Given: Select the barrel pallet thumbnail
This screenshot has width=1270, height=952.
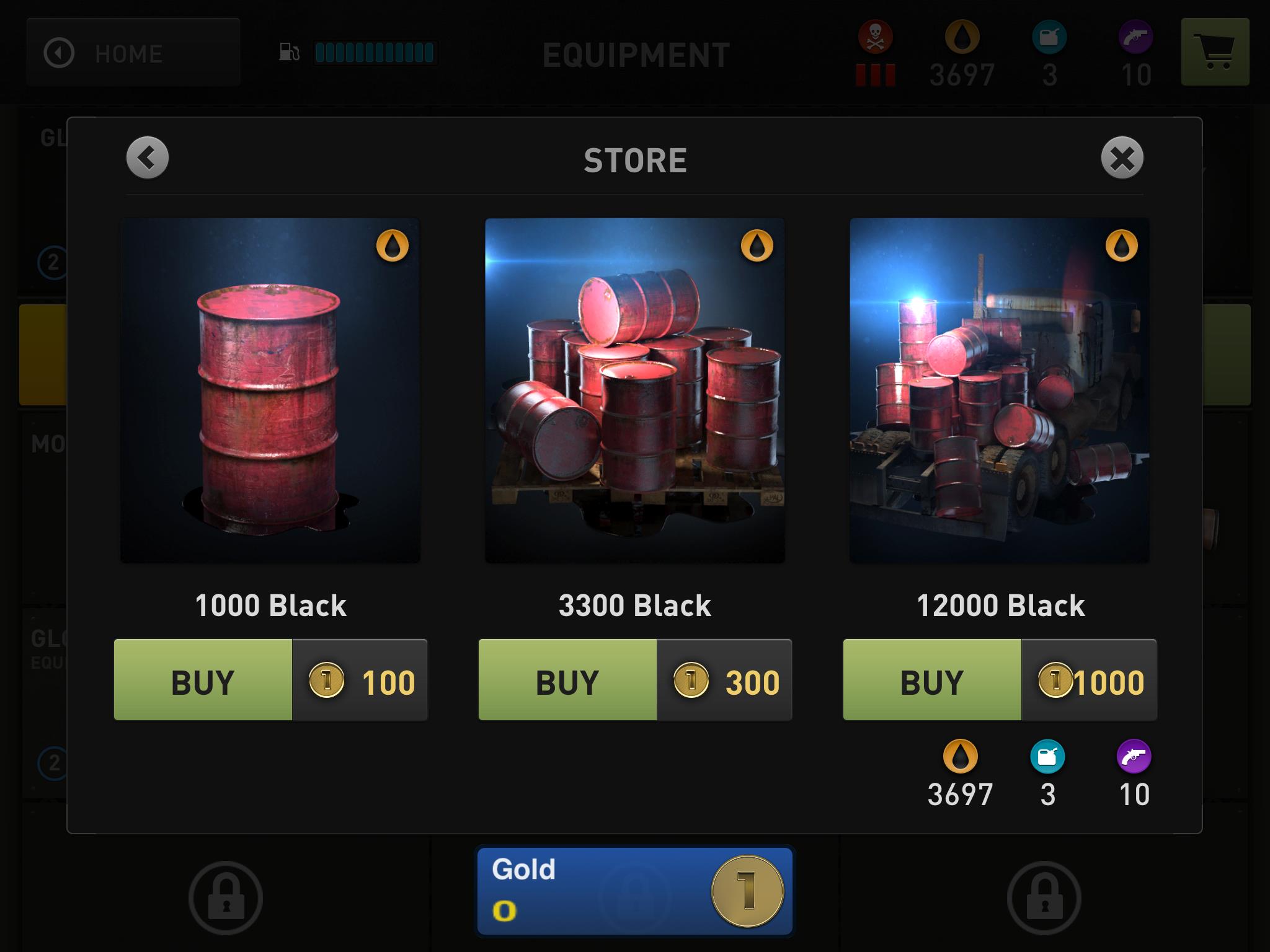Looking at the screenshot, I should (x=635, y=390).
